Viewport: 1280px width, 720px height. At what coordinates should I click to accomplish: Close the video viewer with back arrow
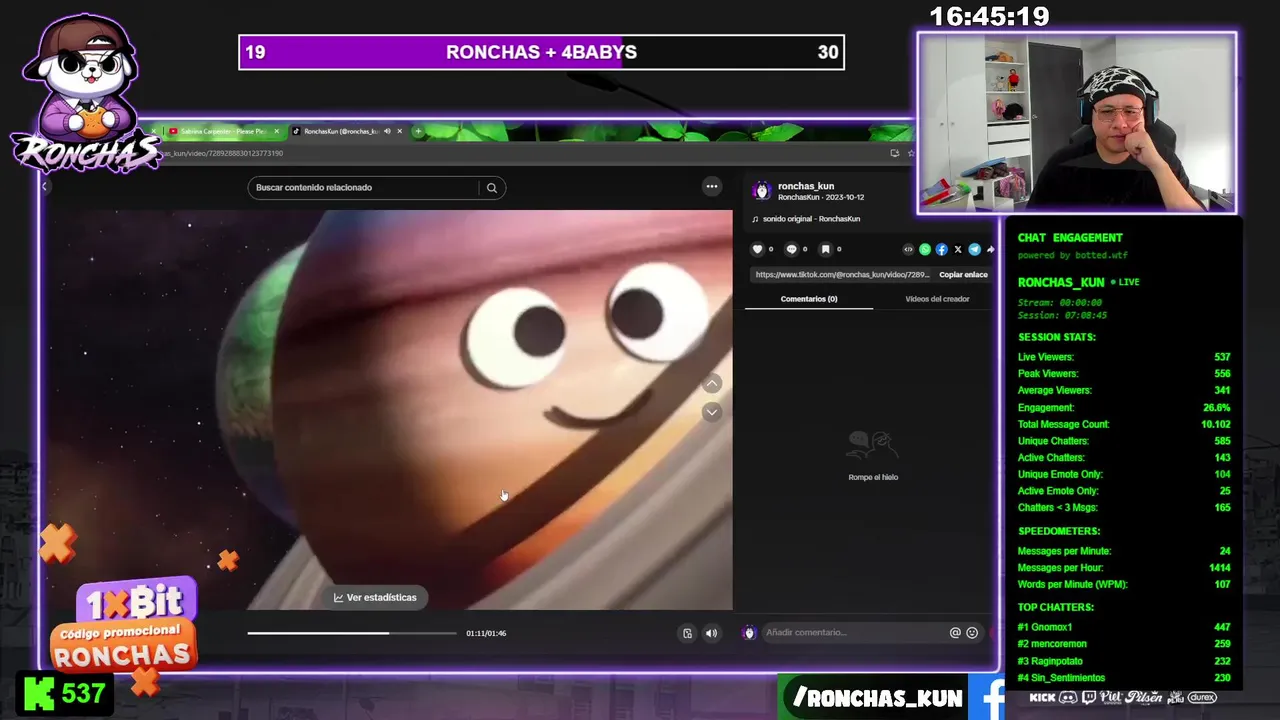pyautogui.click(x=44, y=186)
